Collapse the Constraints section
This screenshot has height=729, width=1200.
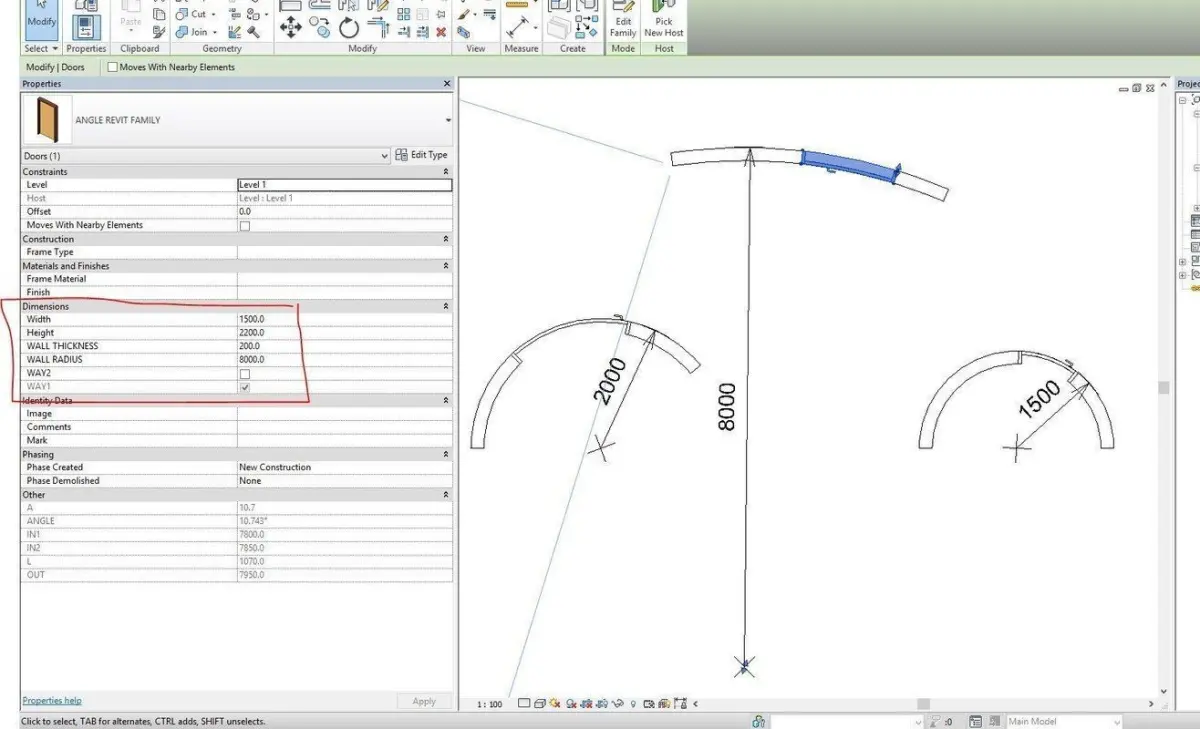click(445, 172)
